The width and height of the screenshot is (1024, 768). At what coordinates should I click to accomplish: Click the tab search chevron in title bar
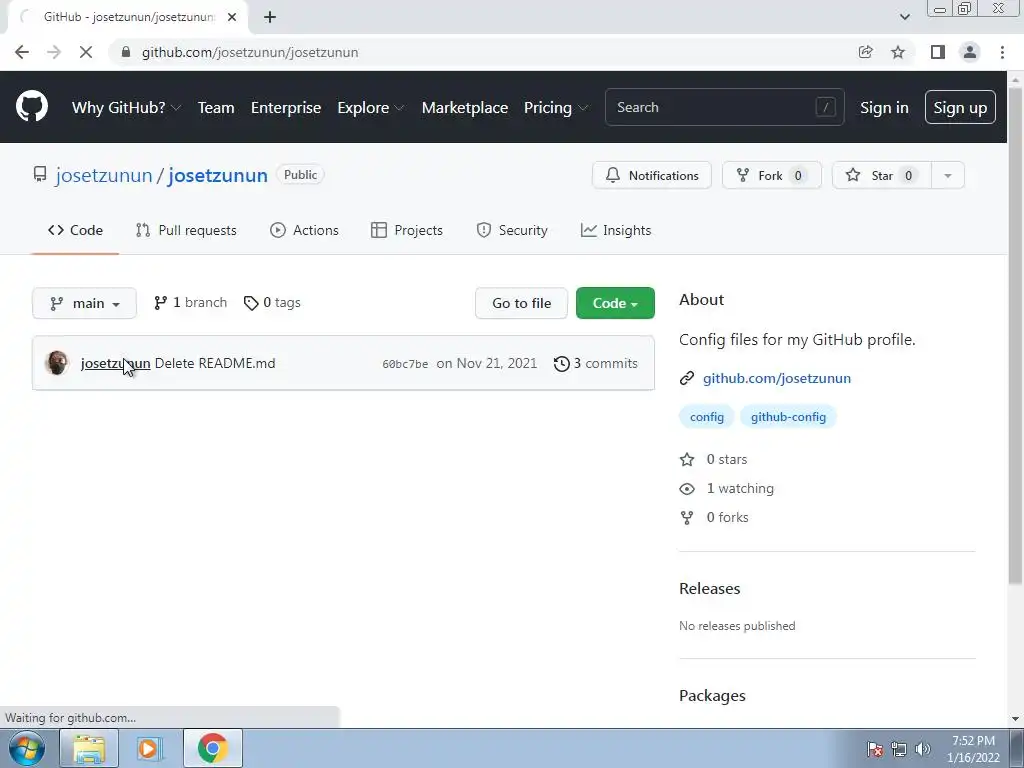[904, 17]
